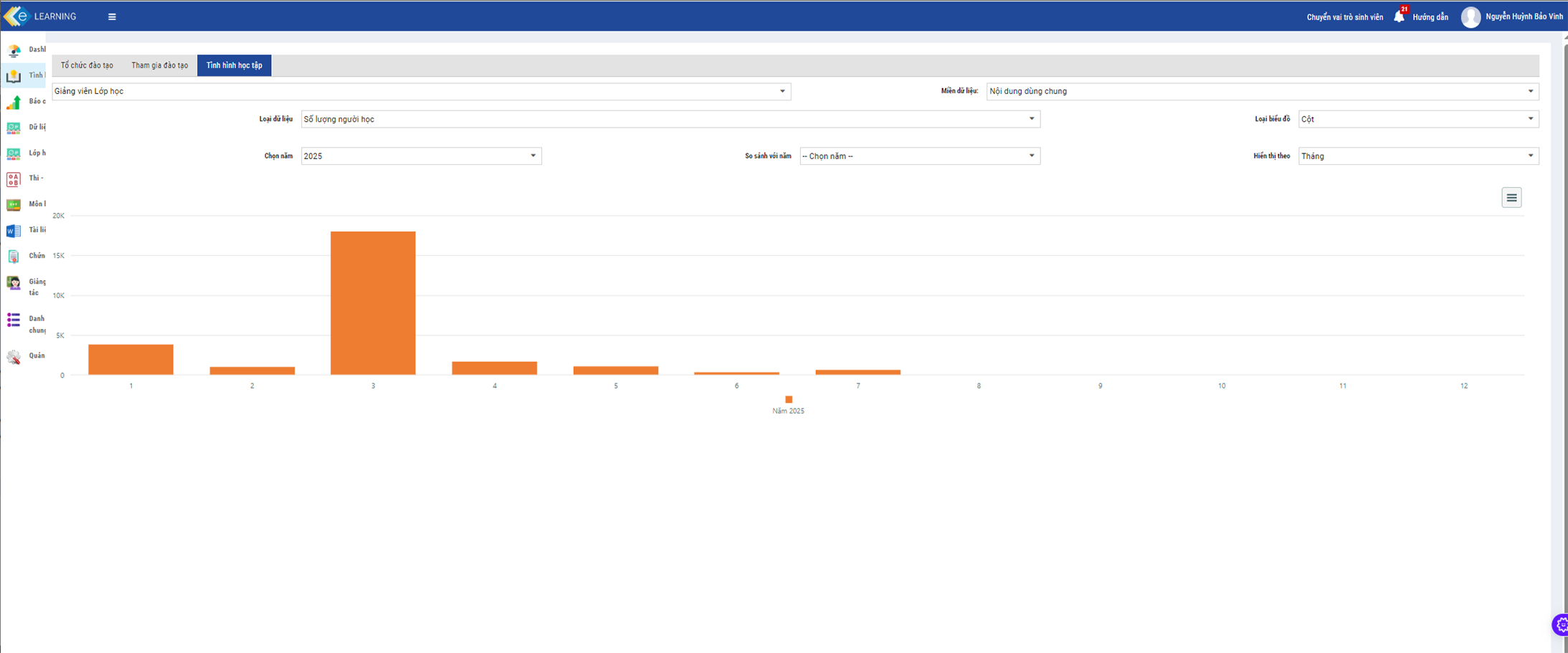
Task: Toggle the 'Năm 2025' legend series
Action: 788,405
